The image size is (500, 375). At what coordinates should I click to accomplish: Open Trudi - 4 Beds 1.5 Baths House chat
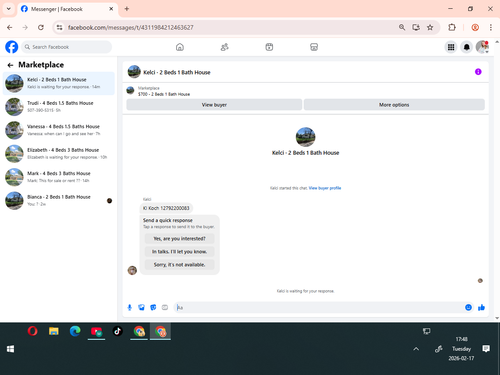point(59,107)
